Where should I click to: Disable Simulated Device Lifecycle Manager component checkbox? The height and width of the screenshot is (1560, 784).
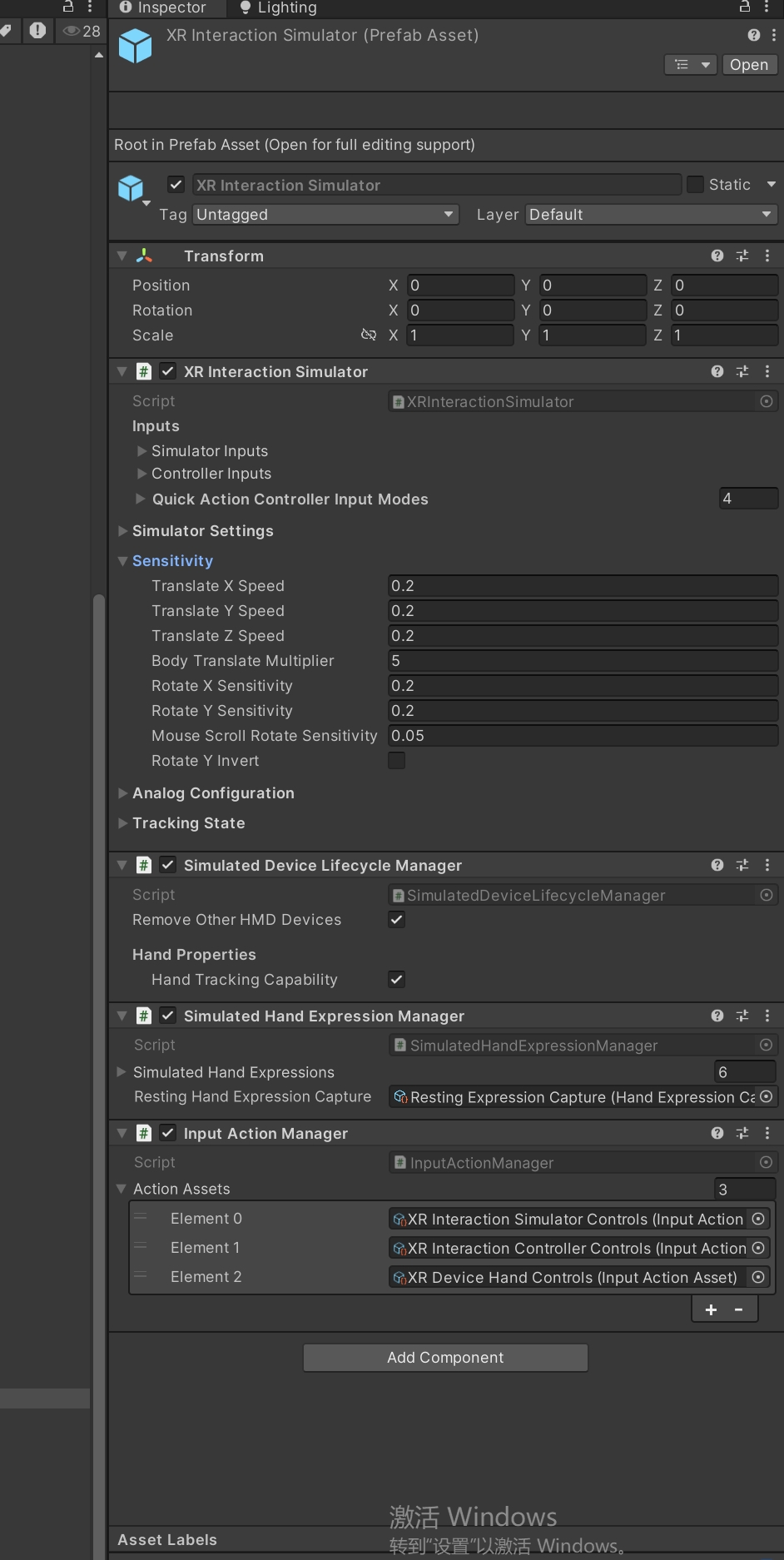coord(168,865)
